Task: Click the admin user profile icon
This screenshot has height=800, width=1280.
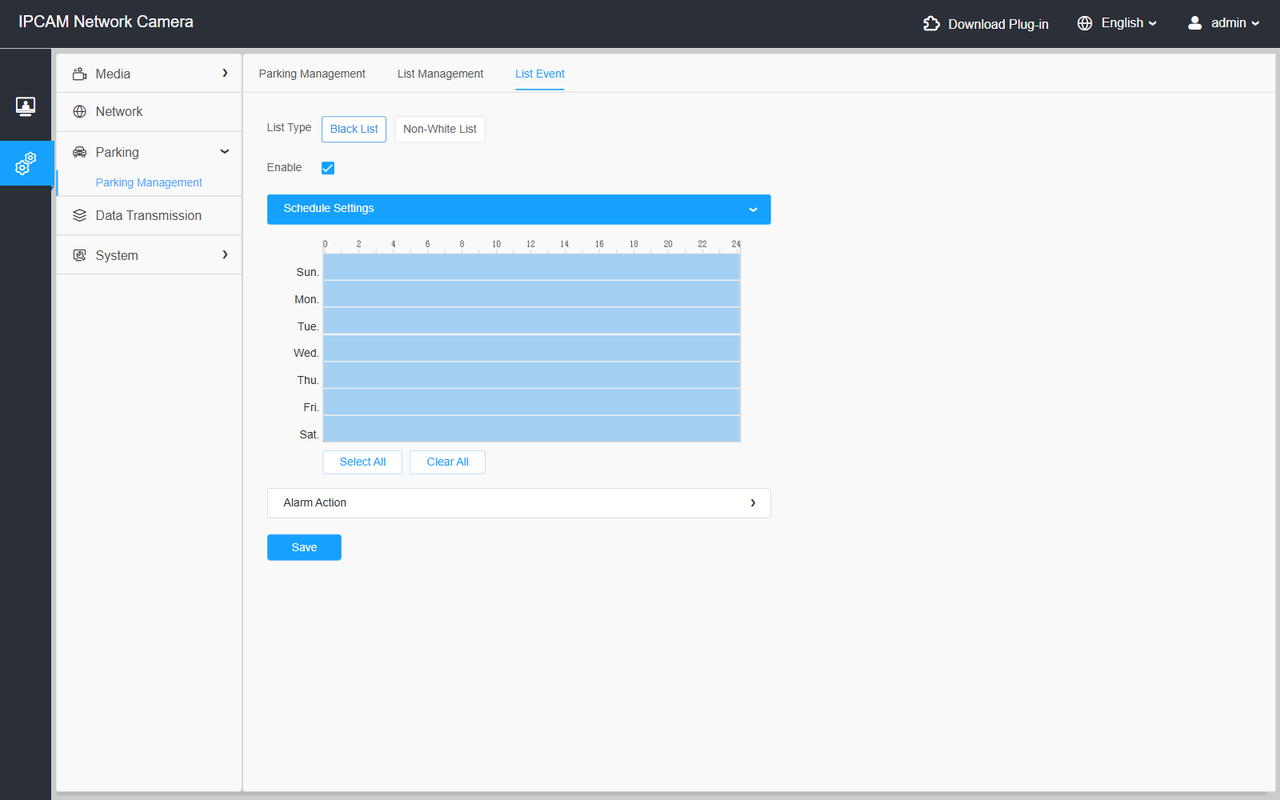Action: point(1194,23)
